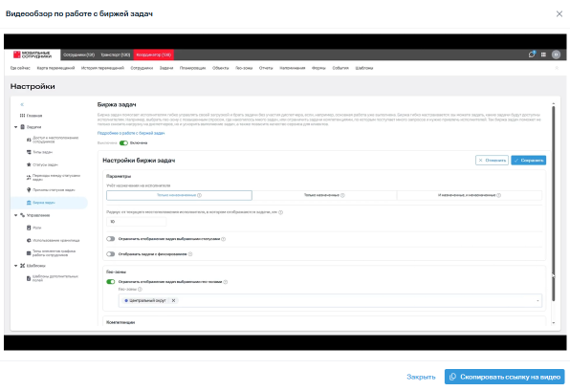Click help icon beside geo-zones switch label
This screenshot has width=570, height=391.
click(x=225, y=282)
